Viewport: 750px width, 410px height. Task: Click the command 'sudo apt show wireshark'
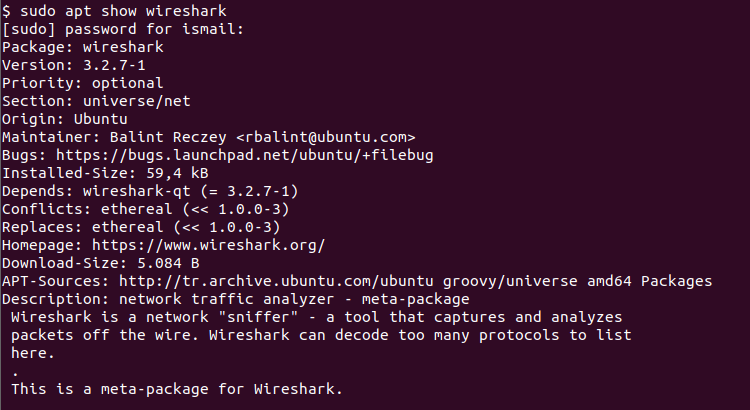(x=123, y=11)
